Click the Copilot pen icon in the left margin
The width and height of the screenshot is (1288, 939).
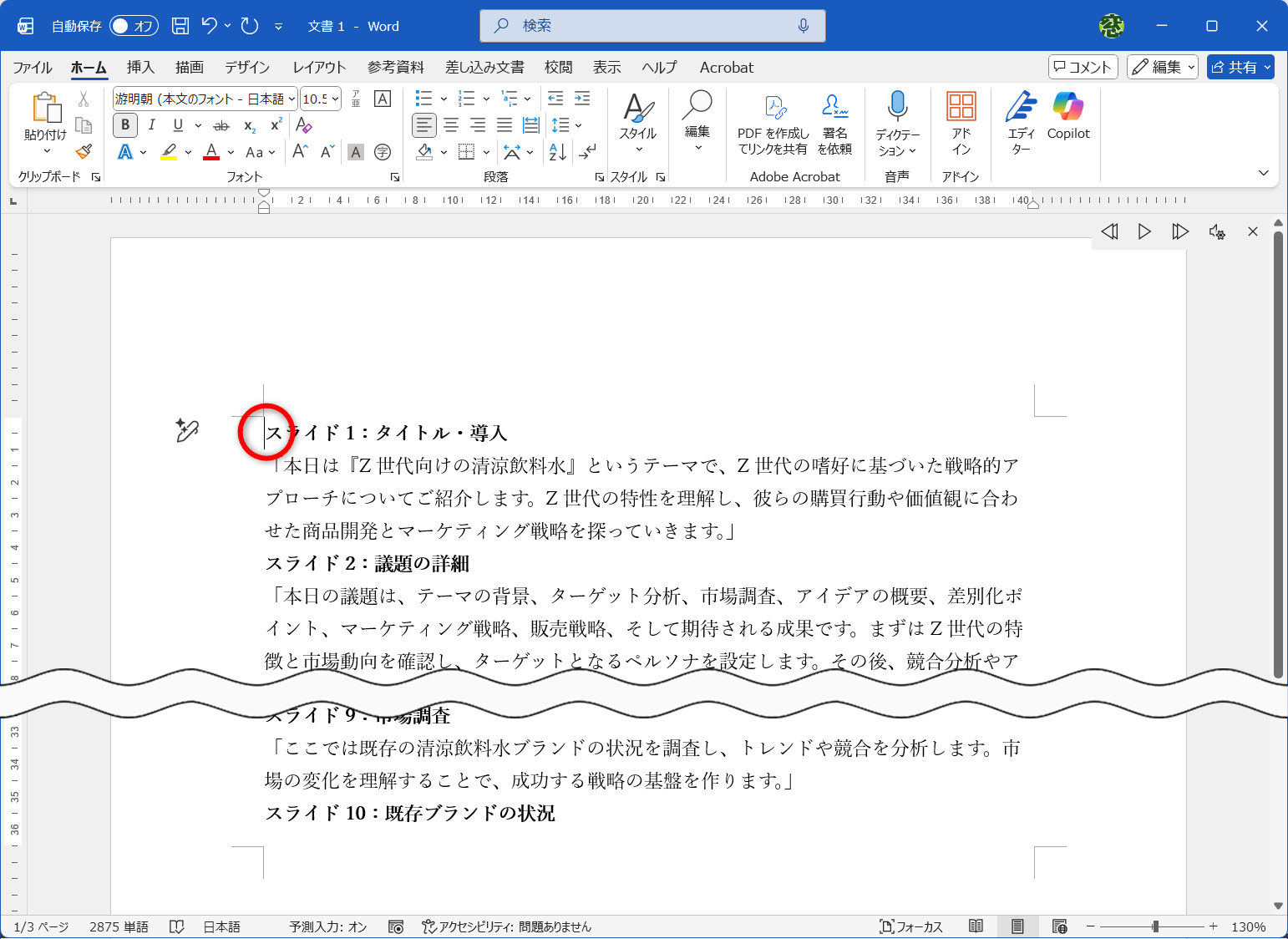[x=187, y=430]
